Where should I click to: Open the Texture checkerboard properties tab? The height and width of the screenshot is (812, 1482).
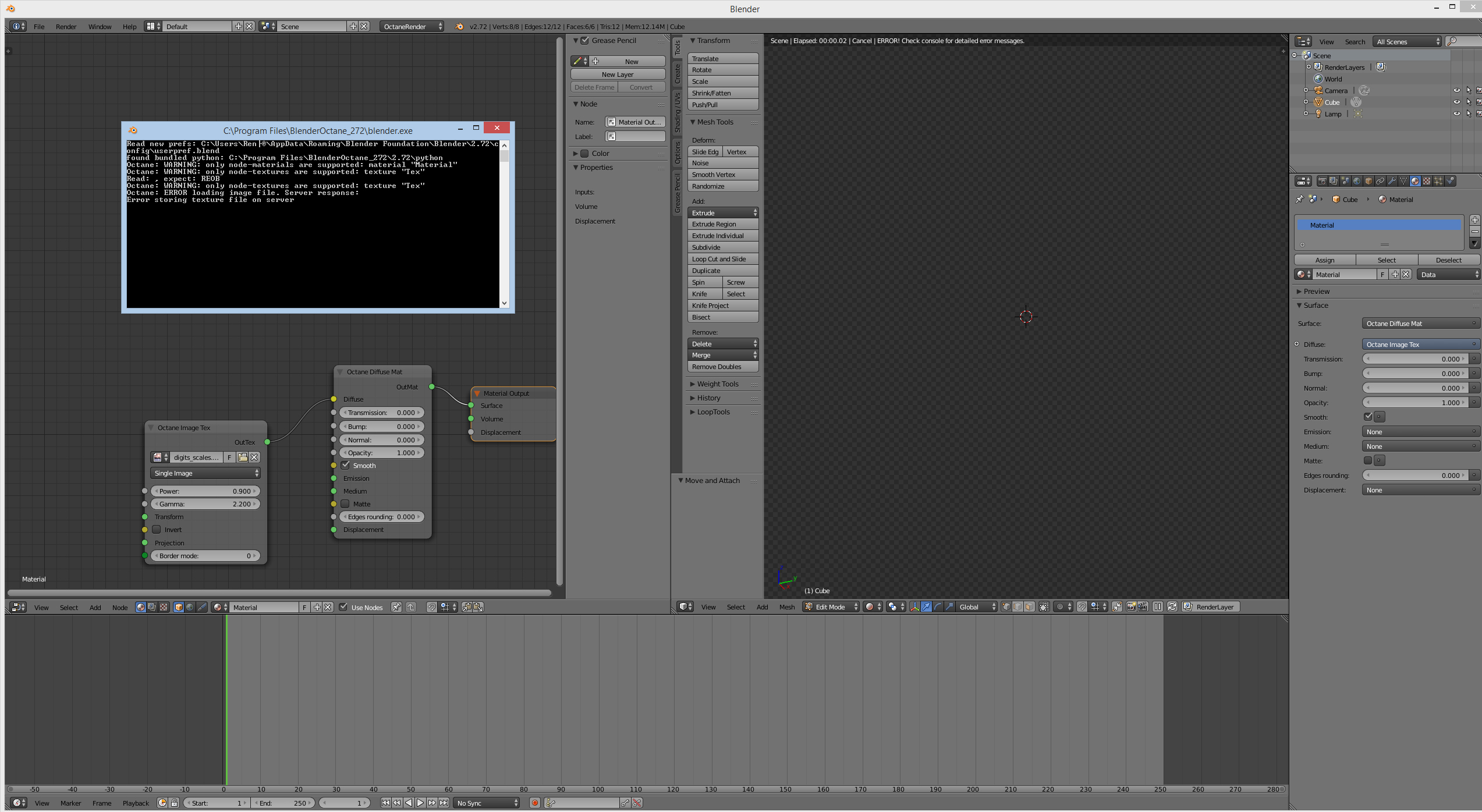pos(1427,181)
